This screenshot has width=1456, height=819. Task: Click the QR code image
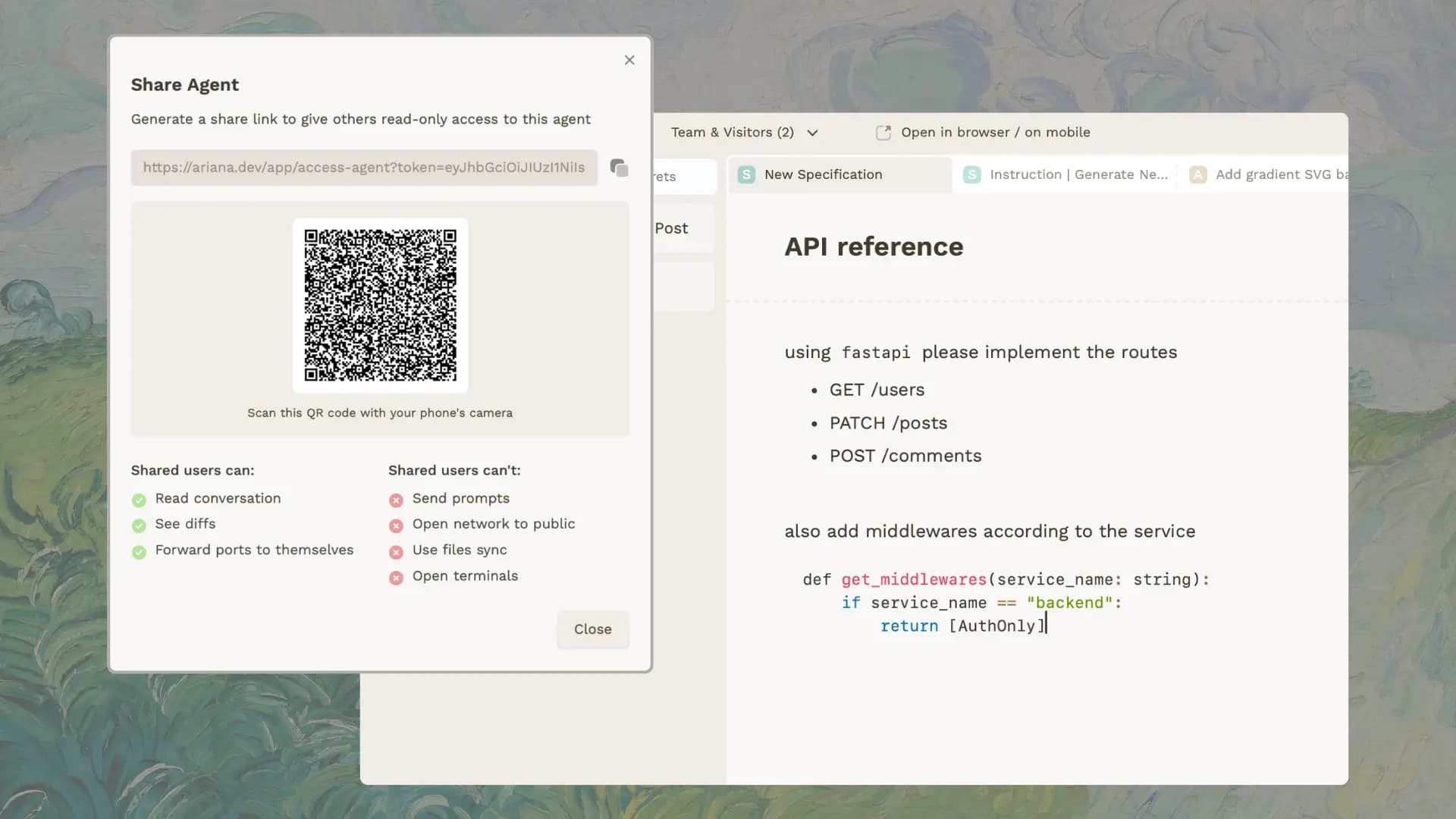(380, 305)
